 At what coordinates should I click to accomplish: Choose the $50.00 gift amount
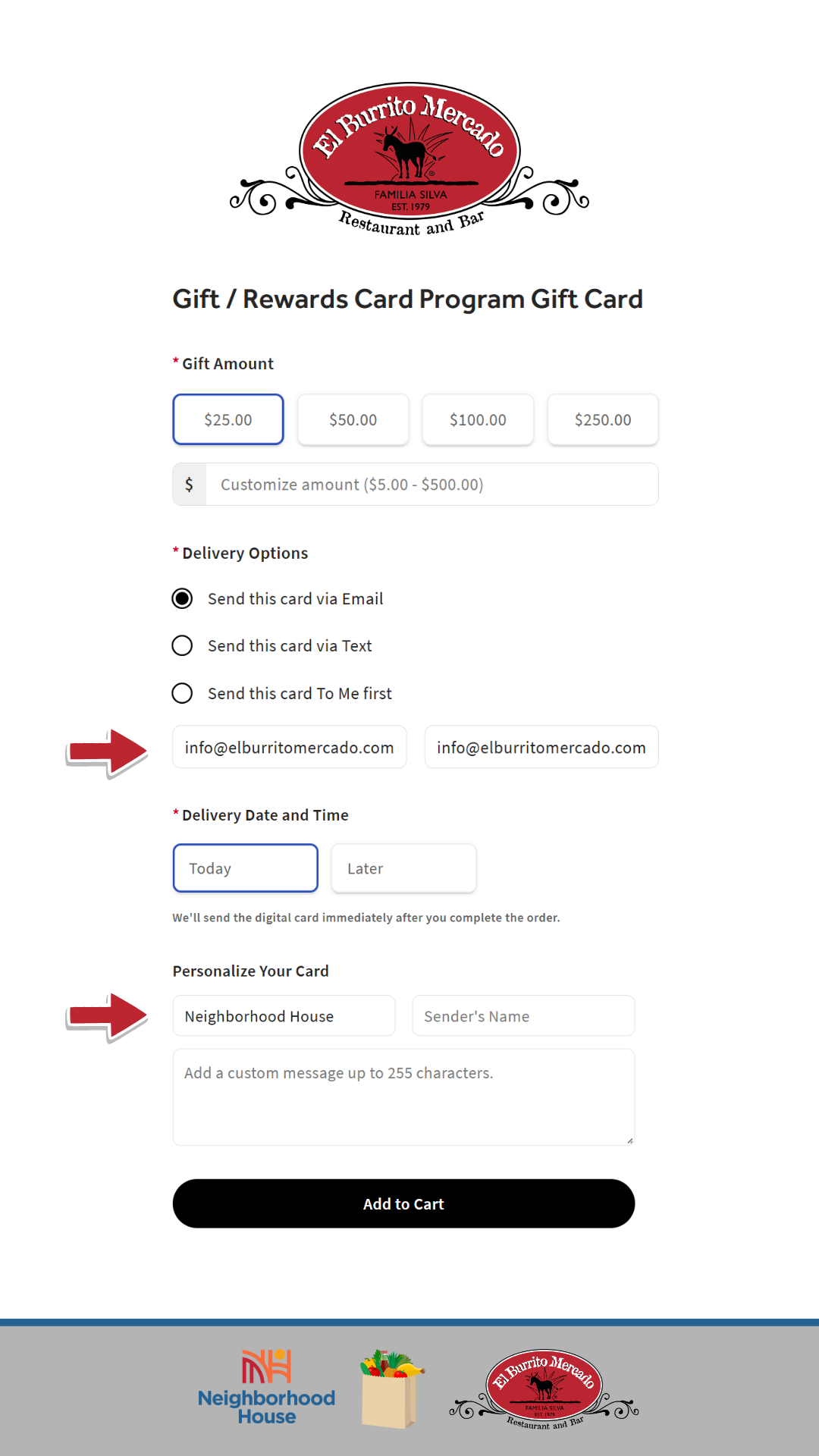point(353,419)
